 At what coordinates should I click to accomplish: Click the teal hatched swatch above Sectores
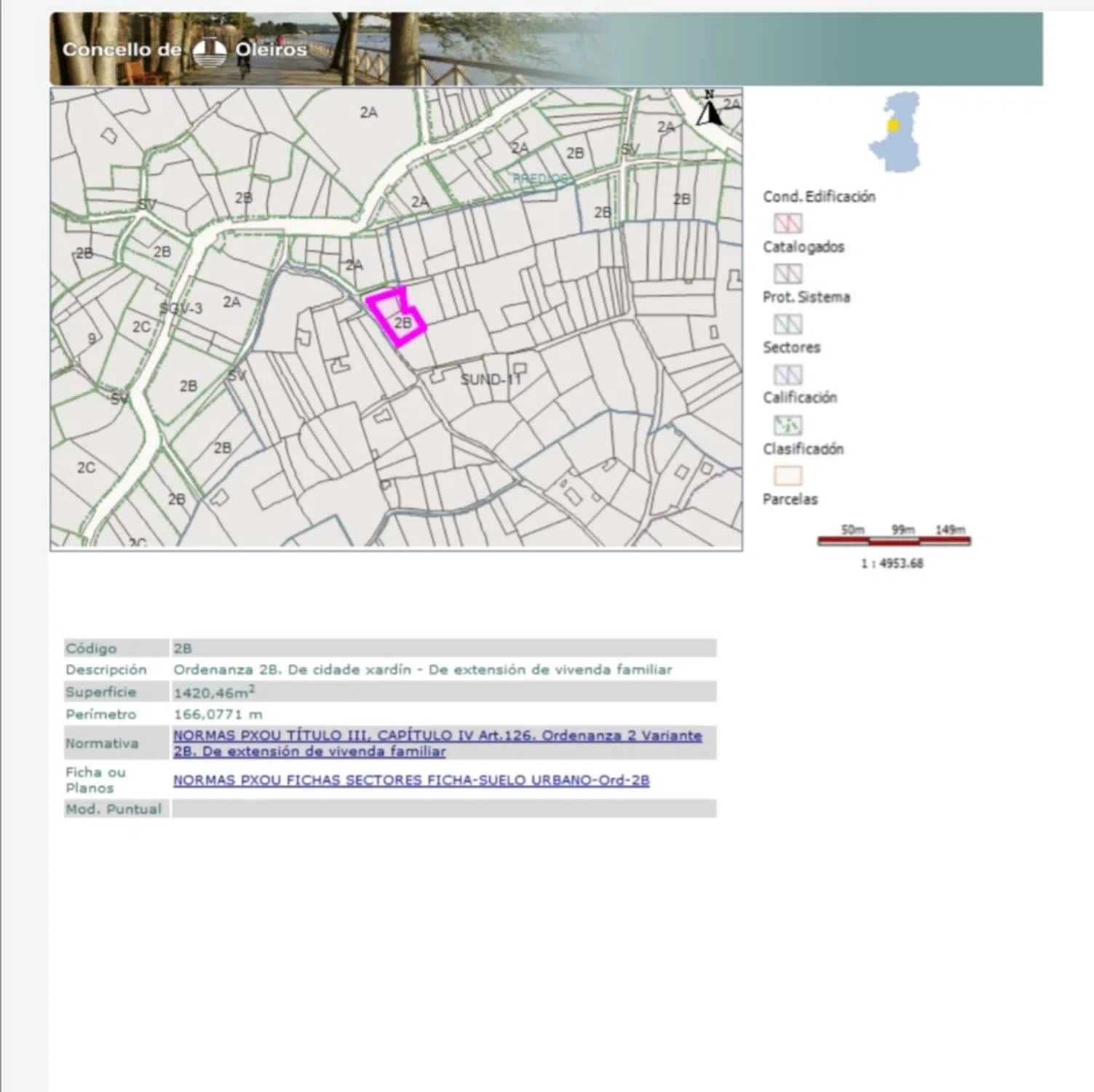click(x=788, y=324)
